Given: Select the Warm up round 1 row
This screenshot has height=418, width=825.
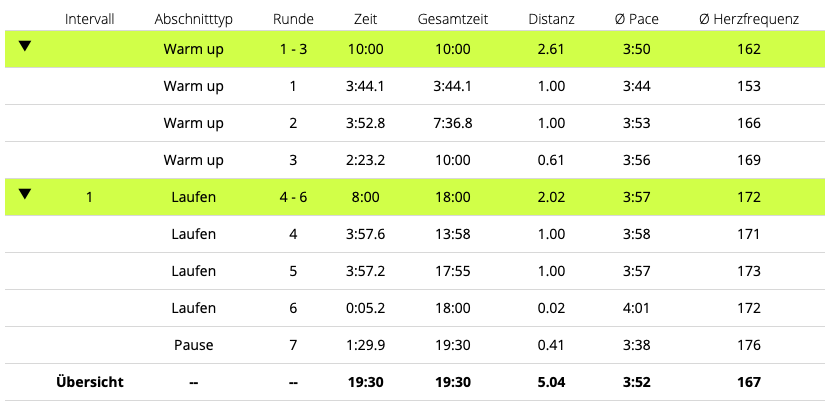Looking at the screenshot, I should 415,86.
